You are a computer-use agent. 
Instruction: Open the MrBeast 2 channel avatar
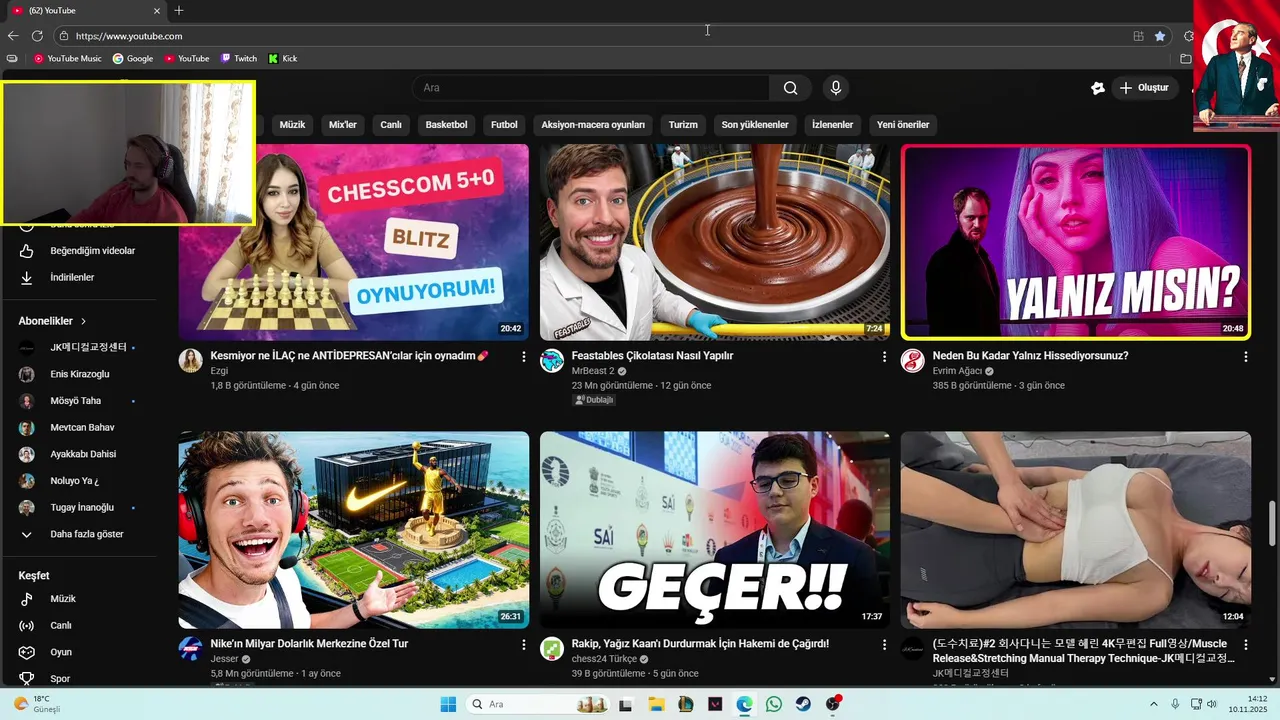coord(552,361)
